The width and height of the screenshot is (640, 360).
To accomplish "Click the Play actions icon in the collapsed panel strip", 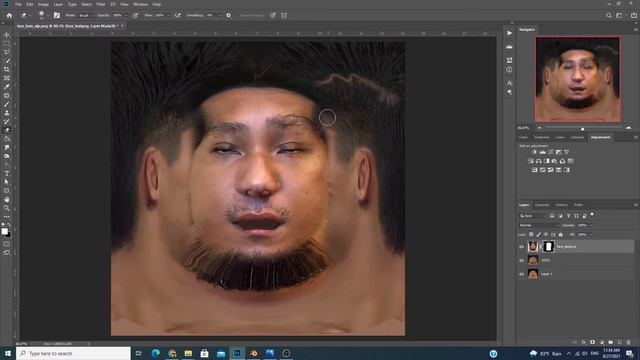I will (509, 33).
